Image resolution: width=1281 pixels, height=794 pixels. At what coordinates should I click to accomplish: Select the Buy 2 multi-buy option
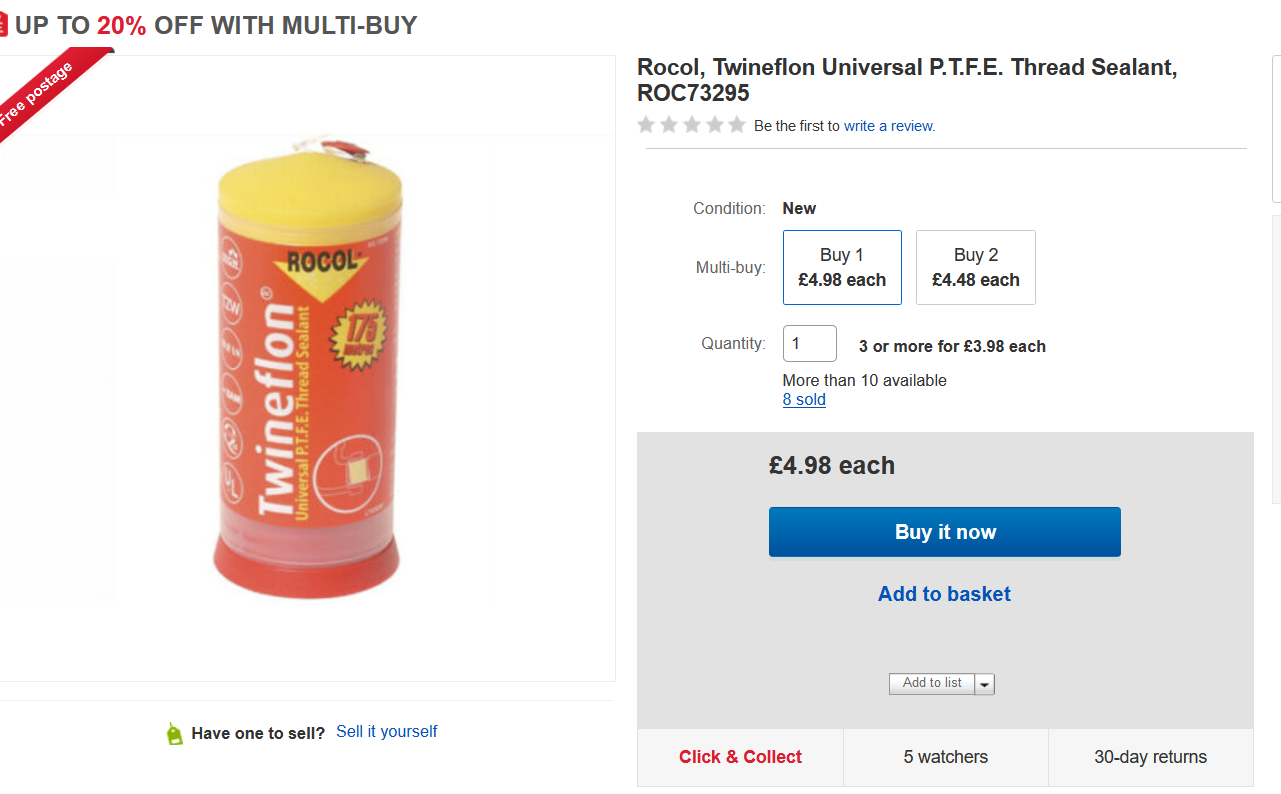pyautogui.click(x=975, y=267)
